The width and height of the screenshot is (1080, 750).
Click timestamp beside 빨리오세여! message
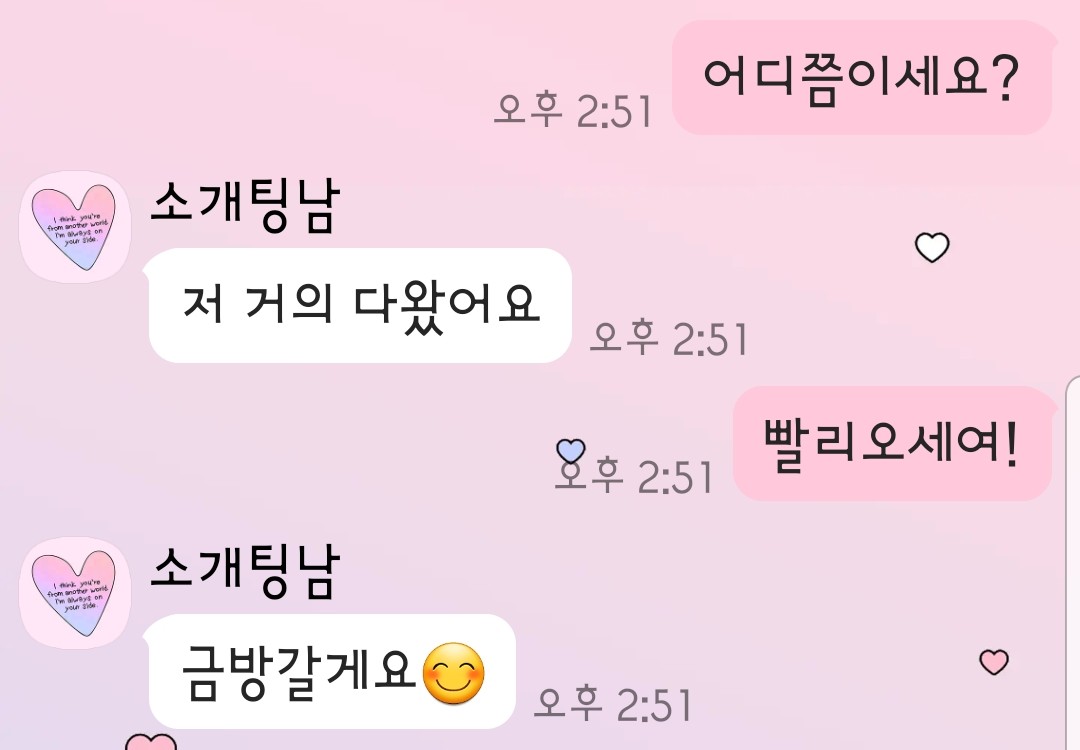pos(634,476)
